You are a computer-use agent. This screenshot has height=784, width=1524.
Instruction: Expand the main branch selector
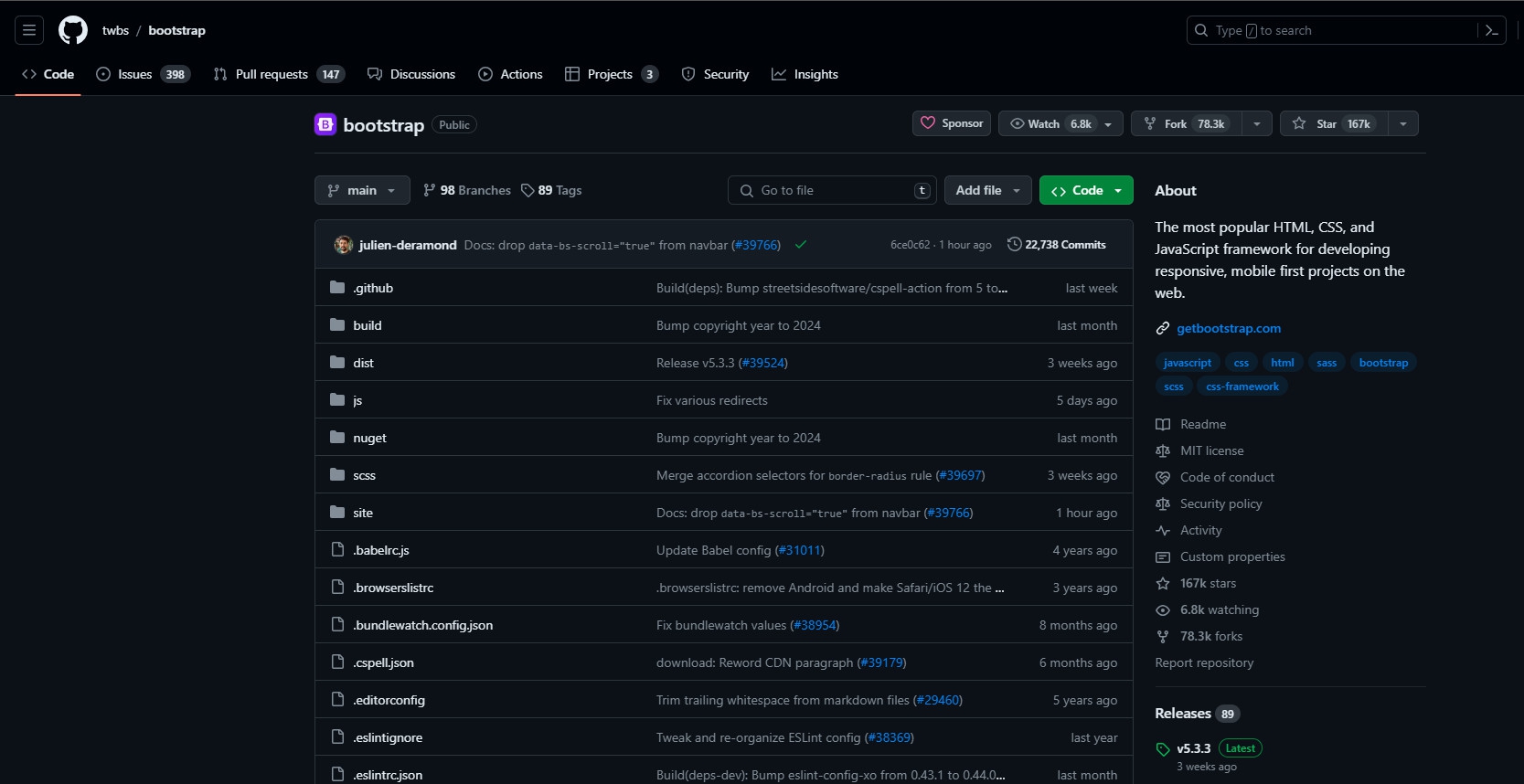pyautogui.click(x=362, y=190)
